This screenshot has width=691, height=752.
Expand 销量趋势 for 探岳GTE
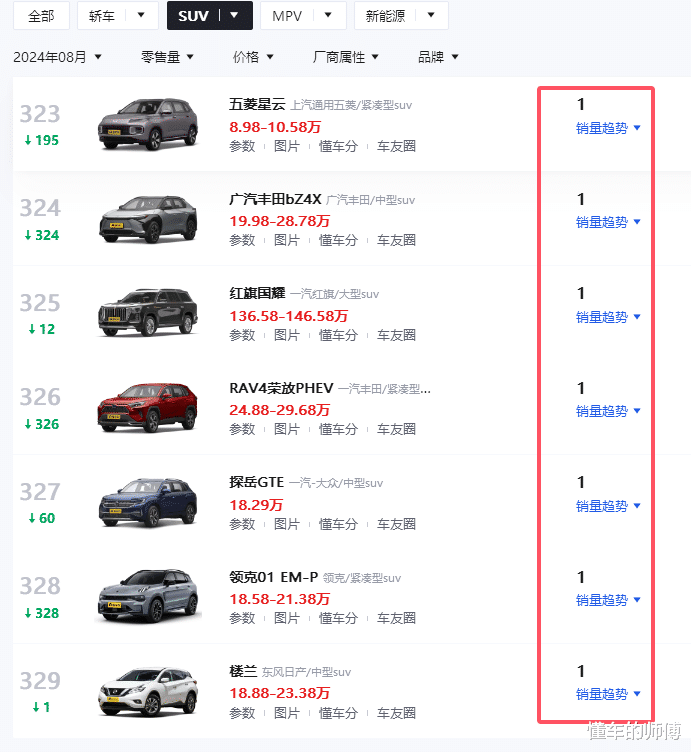[x=608, y=506]
